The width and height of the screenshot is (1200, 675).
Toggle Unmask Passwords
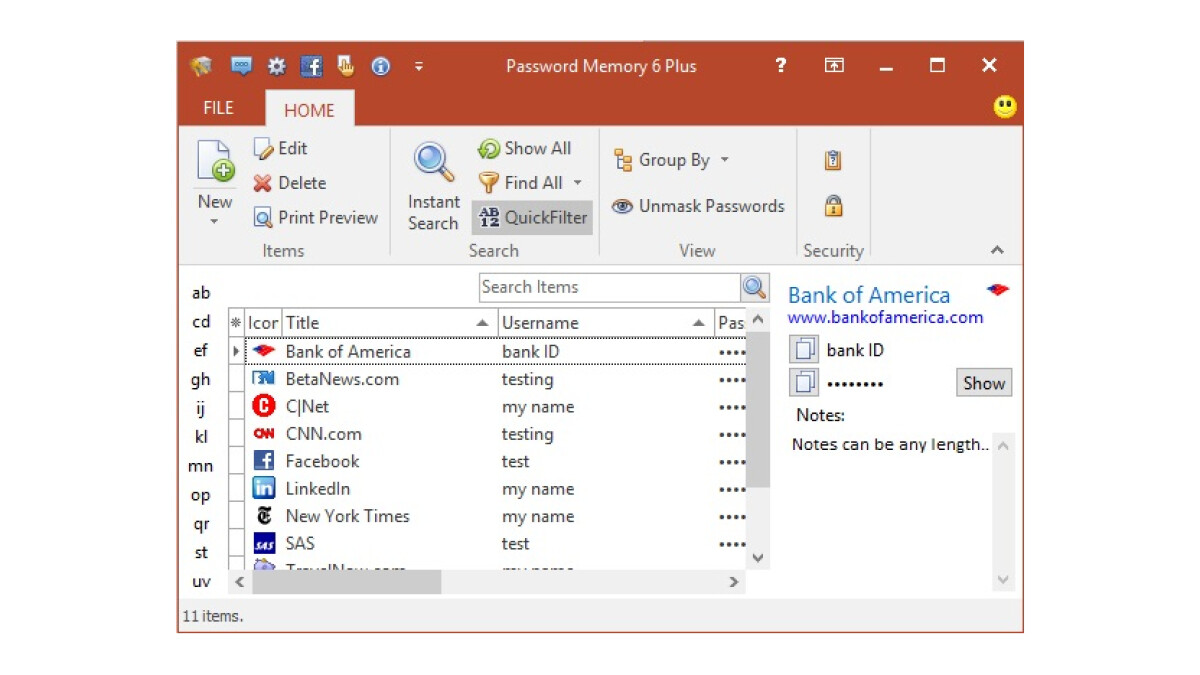(x=698, y=206)
